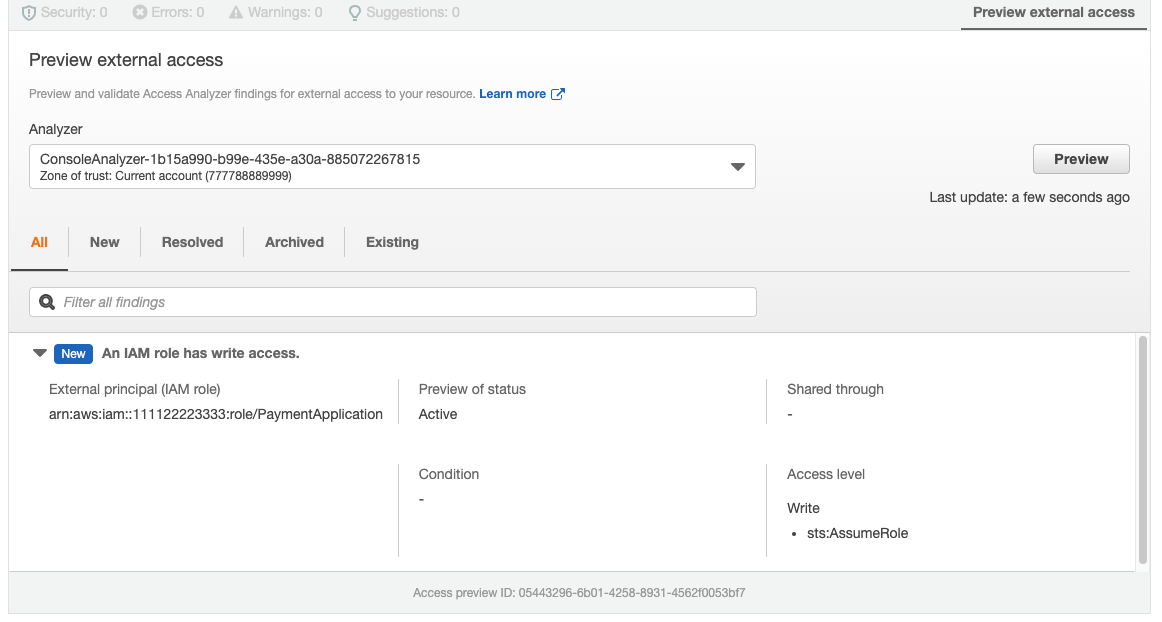
Task: Follow the Learn more link
Action: (x=512, y=94)
